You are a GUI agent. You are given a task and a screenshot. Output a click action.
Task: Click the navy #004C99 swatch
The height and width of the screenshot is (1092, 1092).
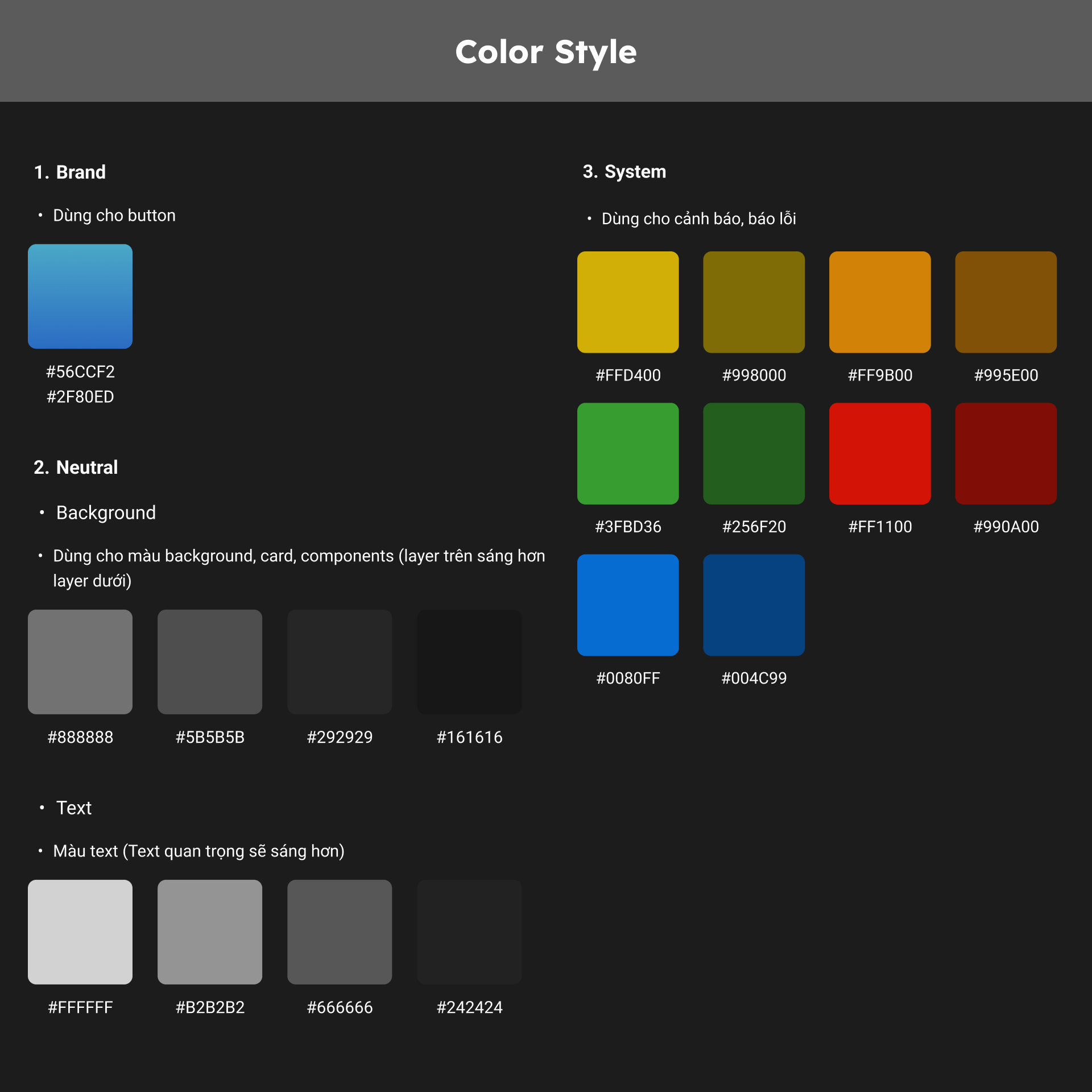[754, 605]
